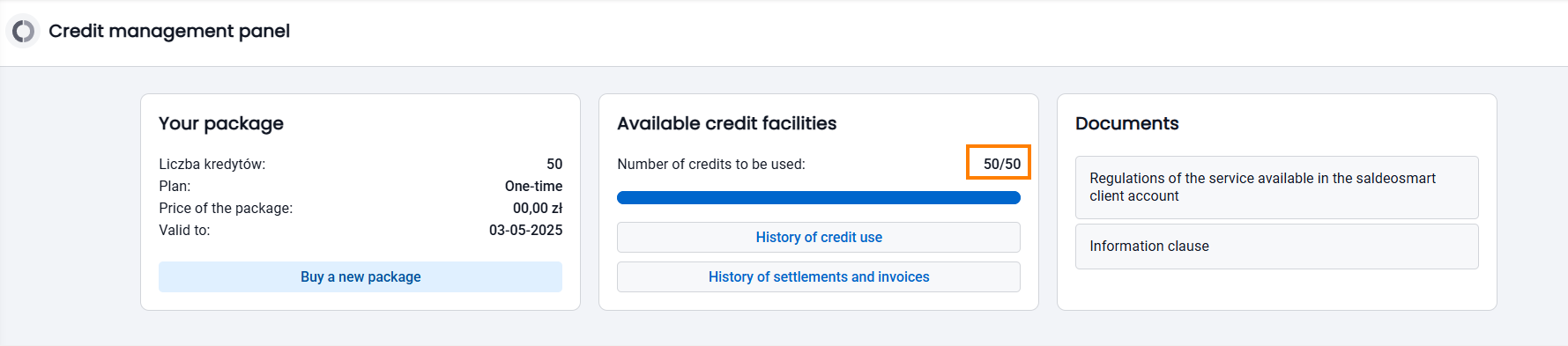Screen dimensions: 1568x346
Task: Click the highlighted 50/50 credits value
Action: tap(1002, 164)
